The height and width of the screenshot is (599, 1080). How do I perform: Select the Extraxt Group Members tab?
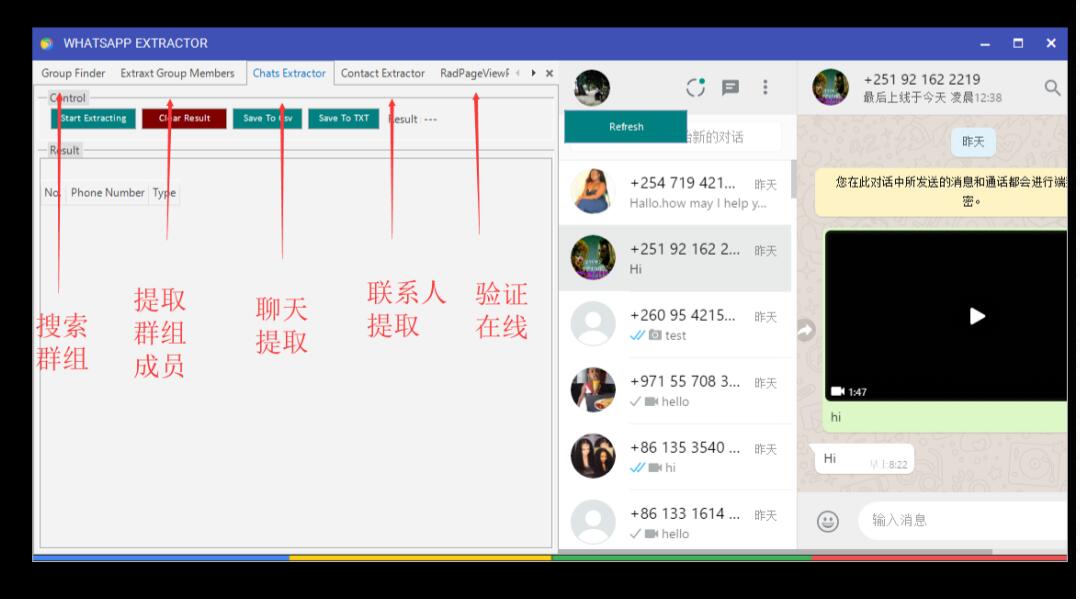pyautogui.click(x=177, y=73)
